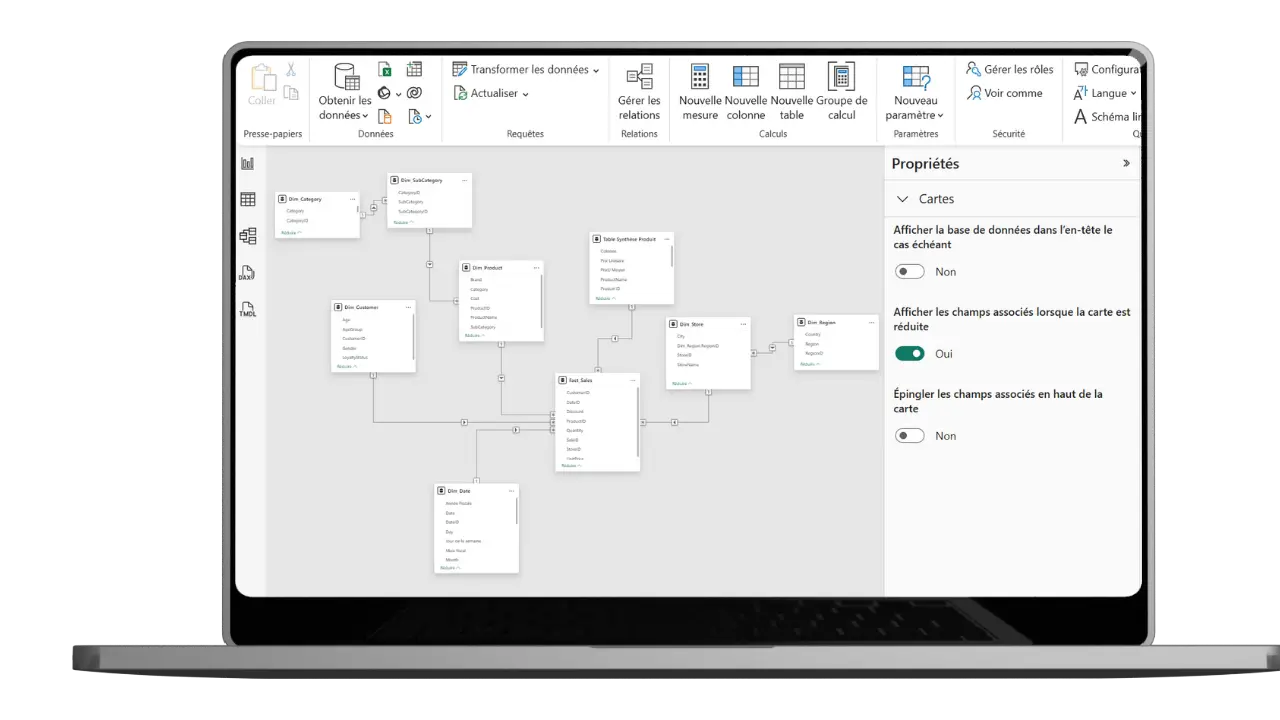Click Gérer les rôles
This screenshot has height=720, width=1280.
[x=1009, y=70]
